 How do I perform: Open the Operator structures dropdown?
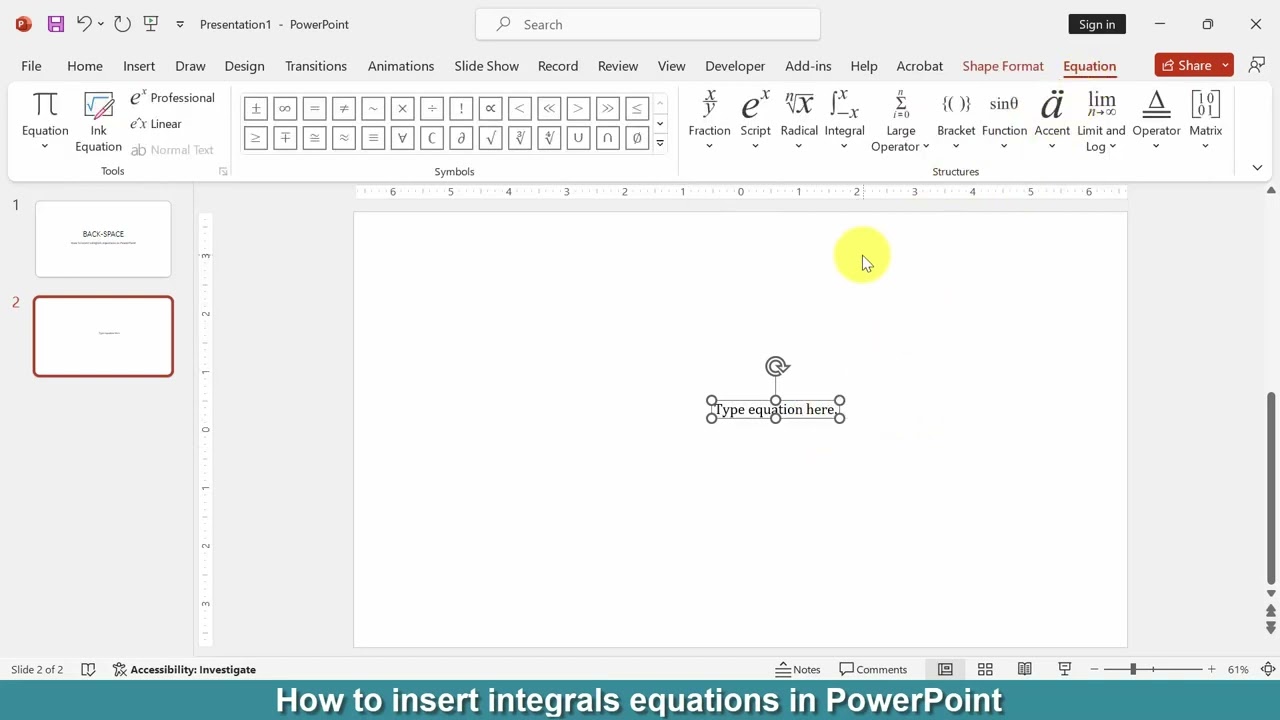pyautogui.click(x=1156, y=121)
